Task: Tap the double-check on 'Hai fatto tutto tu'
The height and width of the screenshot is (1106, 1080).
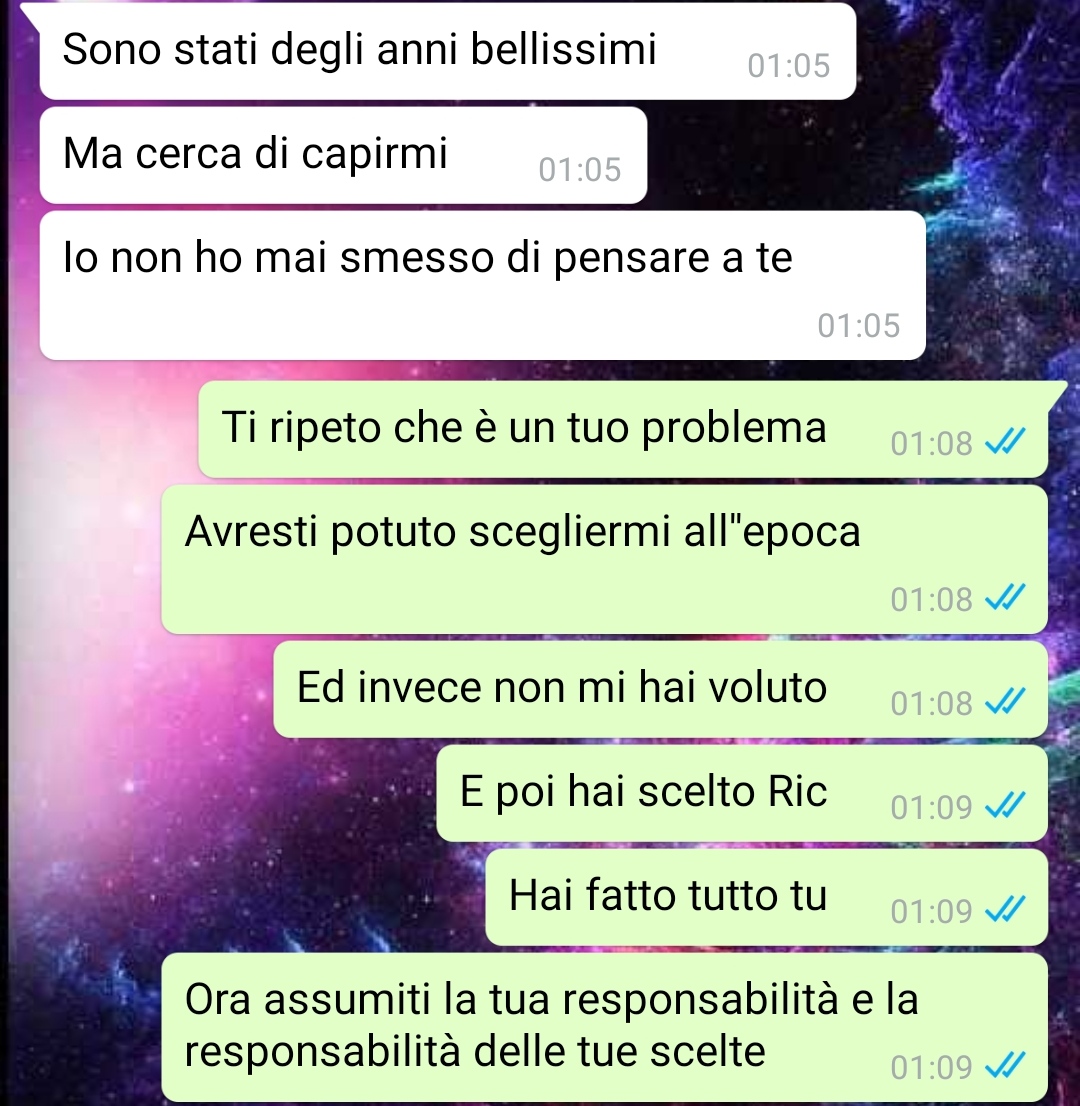Action: pos(1005,910)
